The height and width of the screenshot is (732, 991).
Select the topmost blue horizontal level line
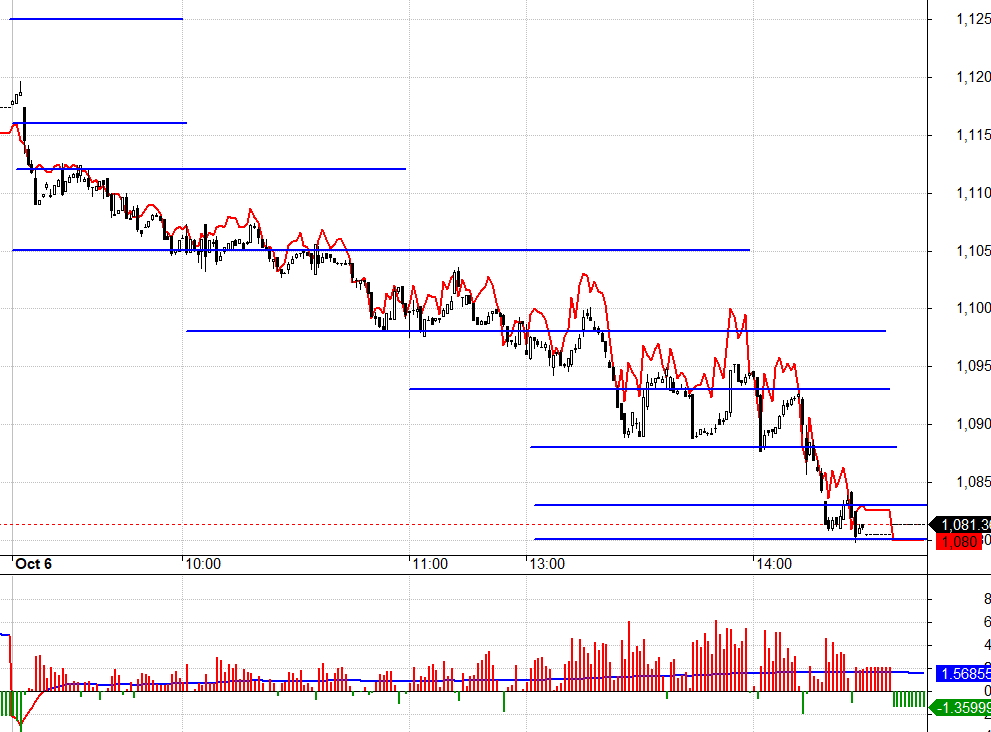(96, 19)
